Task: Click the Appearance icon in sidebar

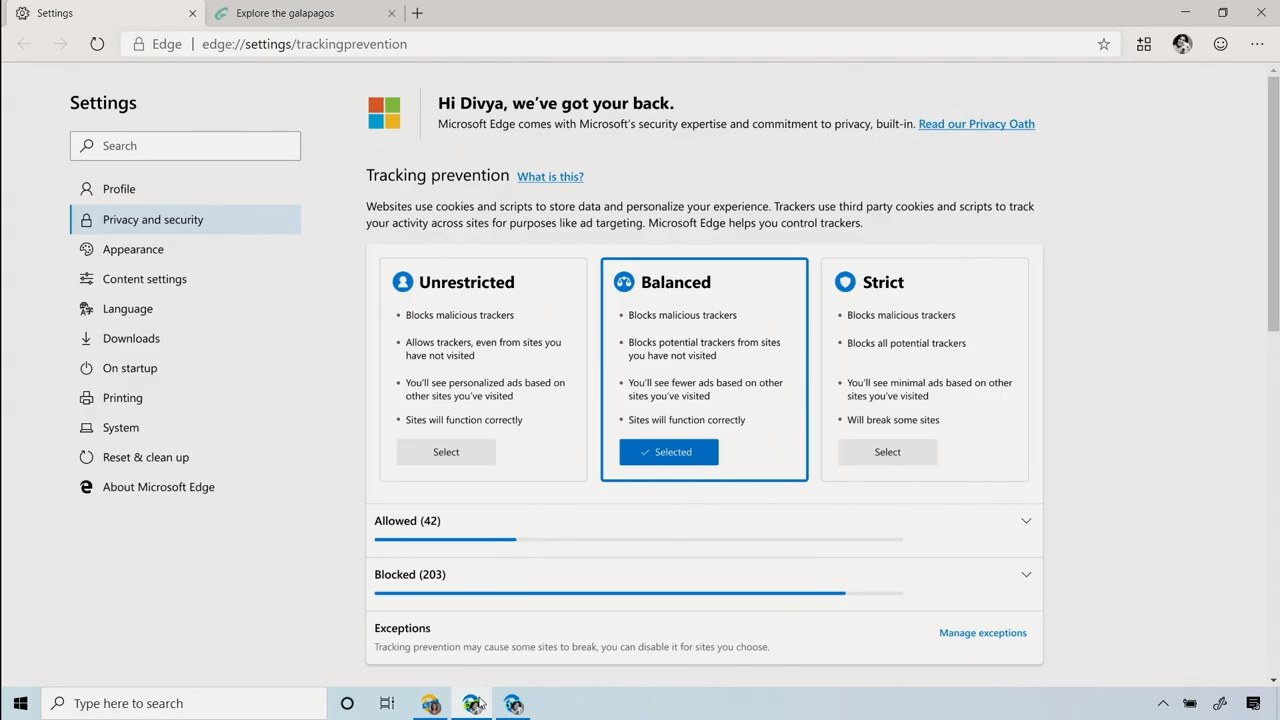Action: (x=86, y=249)
